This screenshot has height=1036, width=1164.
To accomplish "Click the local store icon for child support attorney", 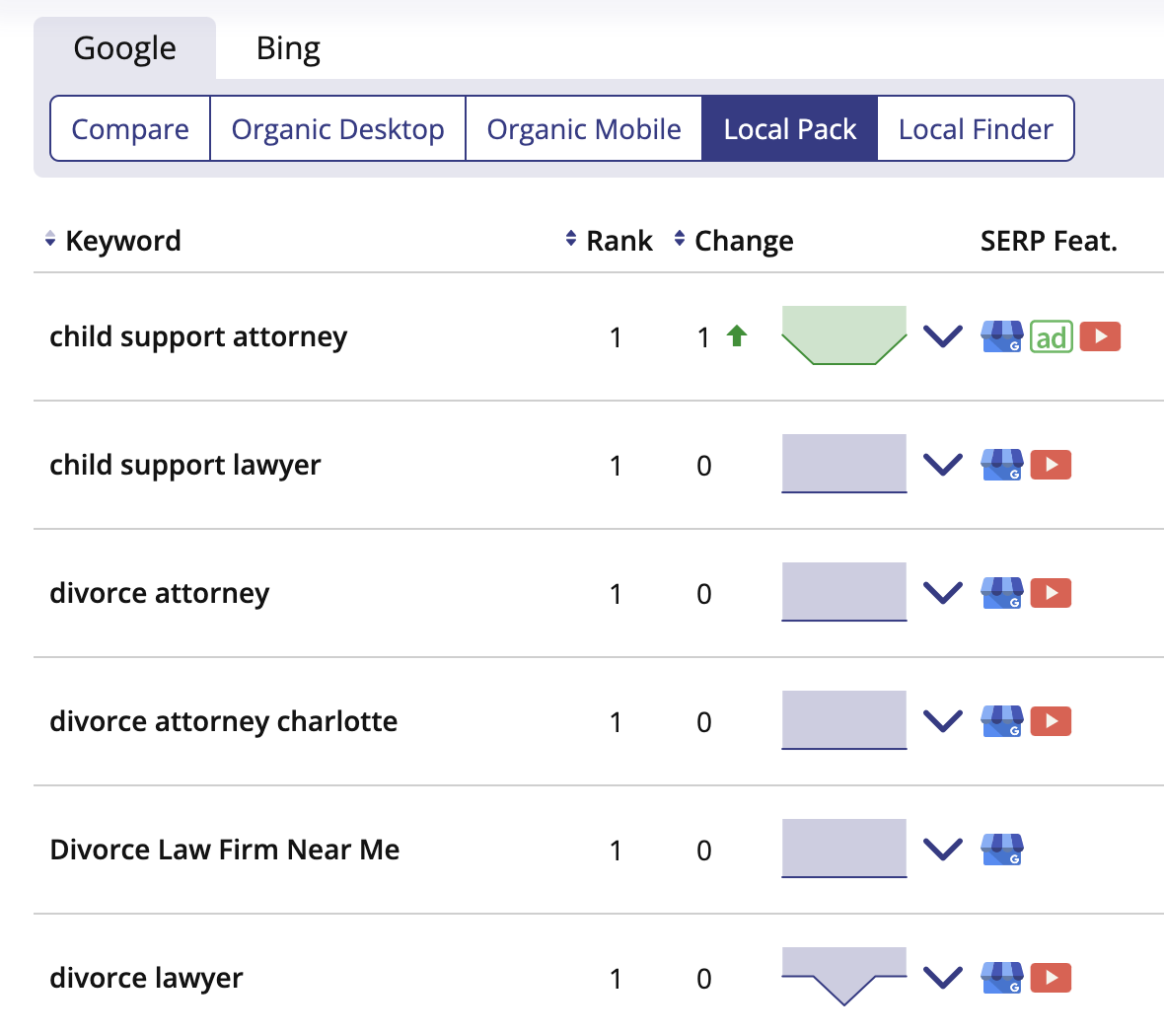I will [1001, 337].
